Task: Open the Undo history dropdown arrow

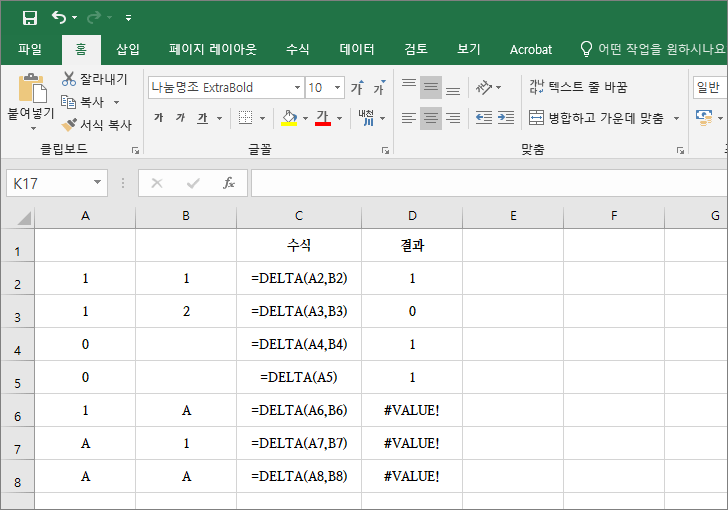Action: (x=74, y=18)
